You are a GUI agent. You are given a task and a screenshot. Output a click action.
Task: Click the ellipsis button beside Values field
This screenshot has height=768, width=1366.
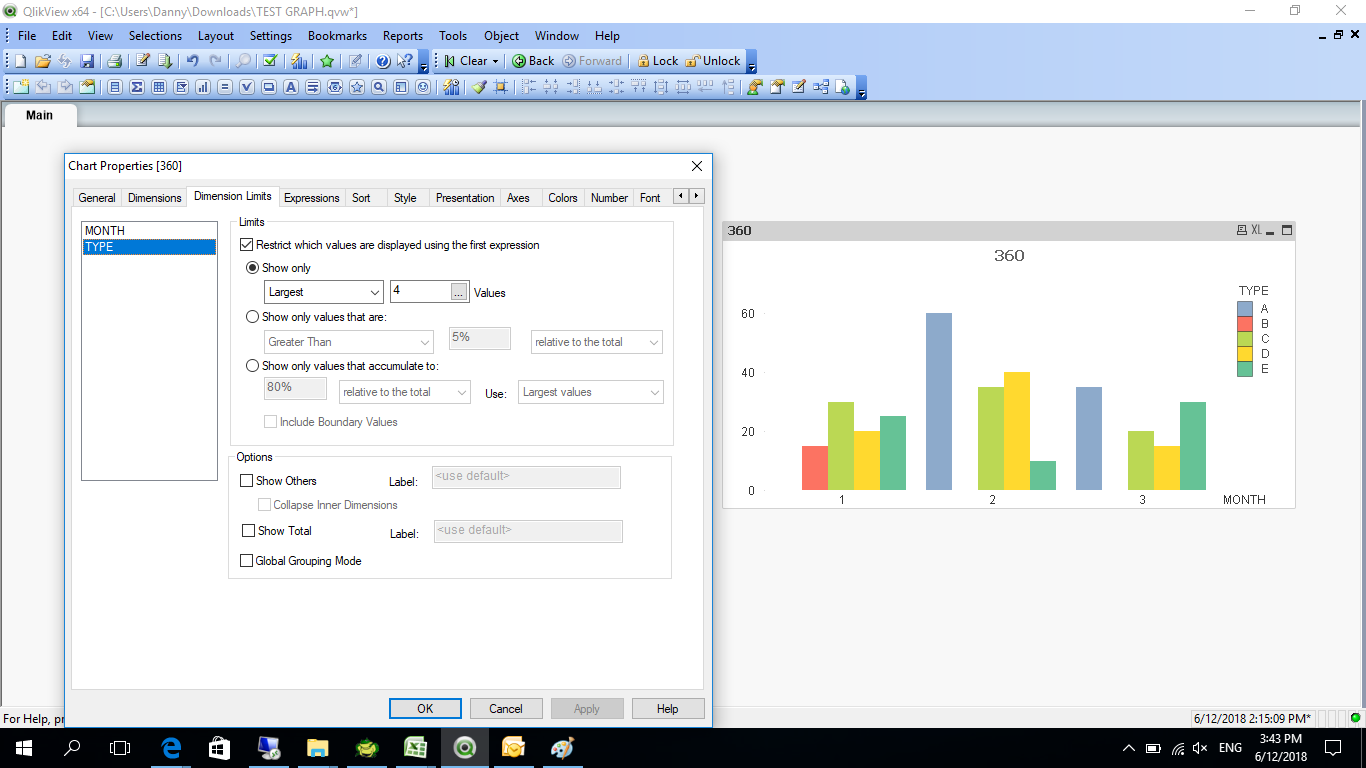459,292
